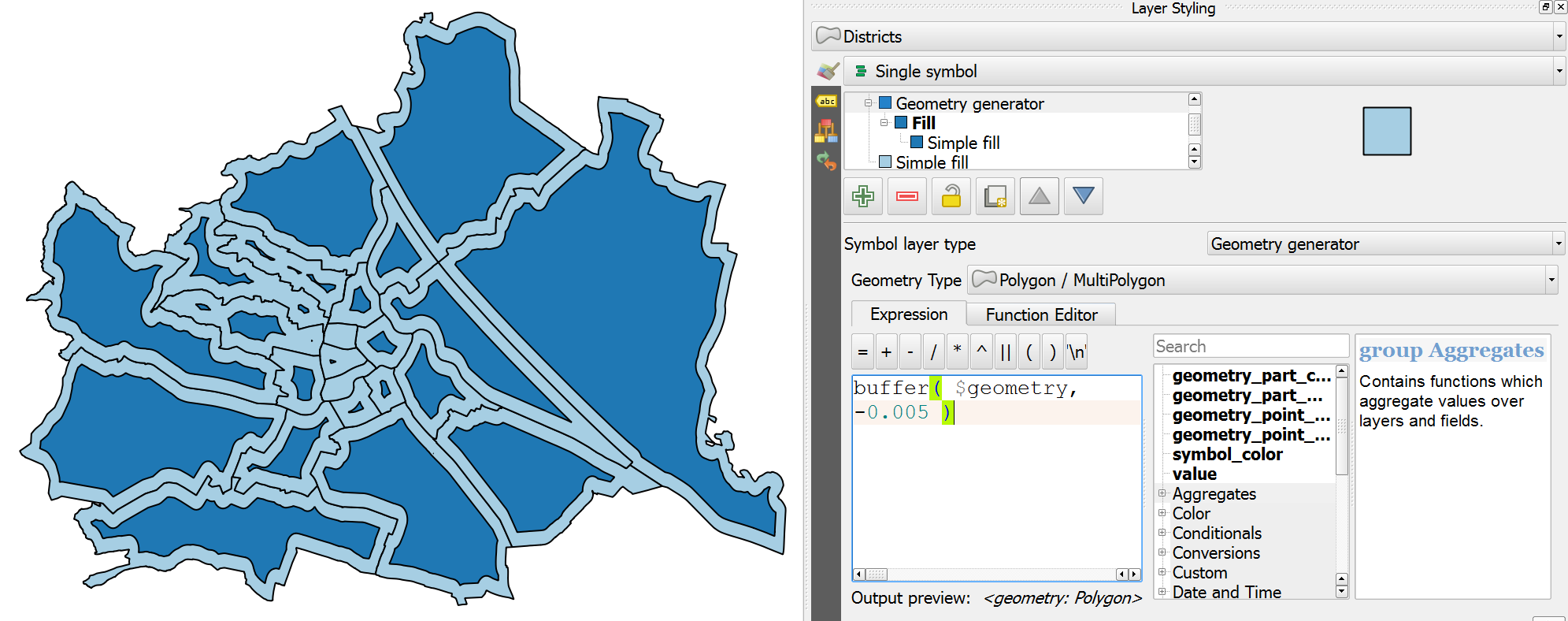Collapse the Geometry generator tree node

click(x=868, y=103)
